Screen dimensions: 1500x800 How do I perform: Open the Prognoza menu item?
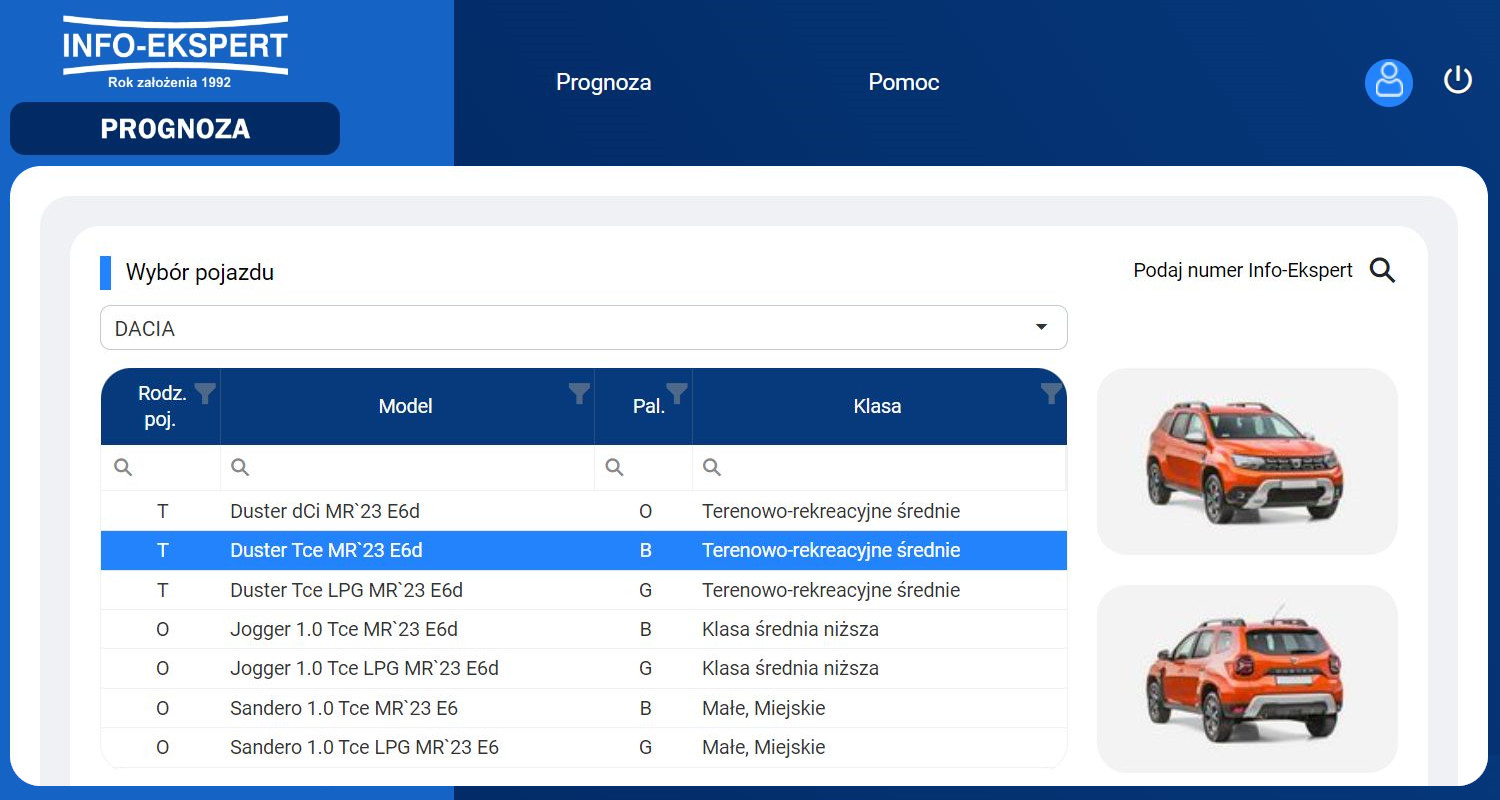(x=603, y=82)
